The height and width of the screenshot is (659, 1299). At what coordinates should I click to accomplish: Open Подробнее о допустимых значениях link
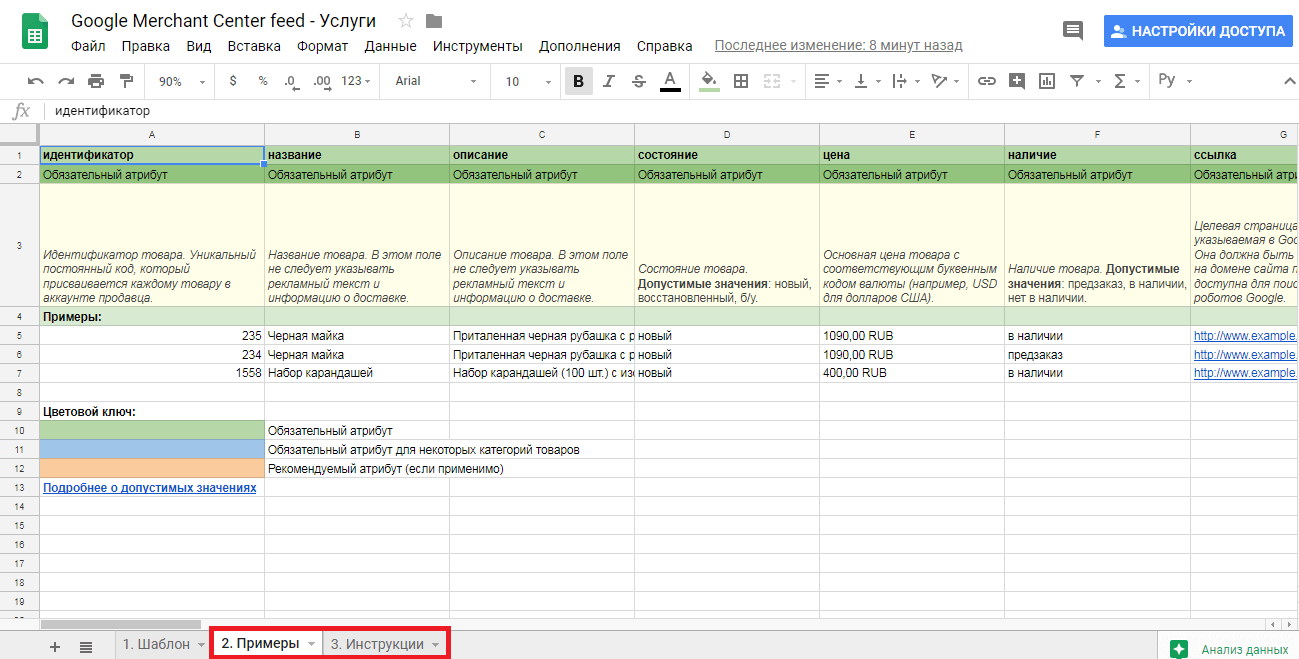pyautogui.click(x=149, y=488)
